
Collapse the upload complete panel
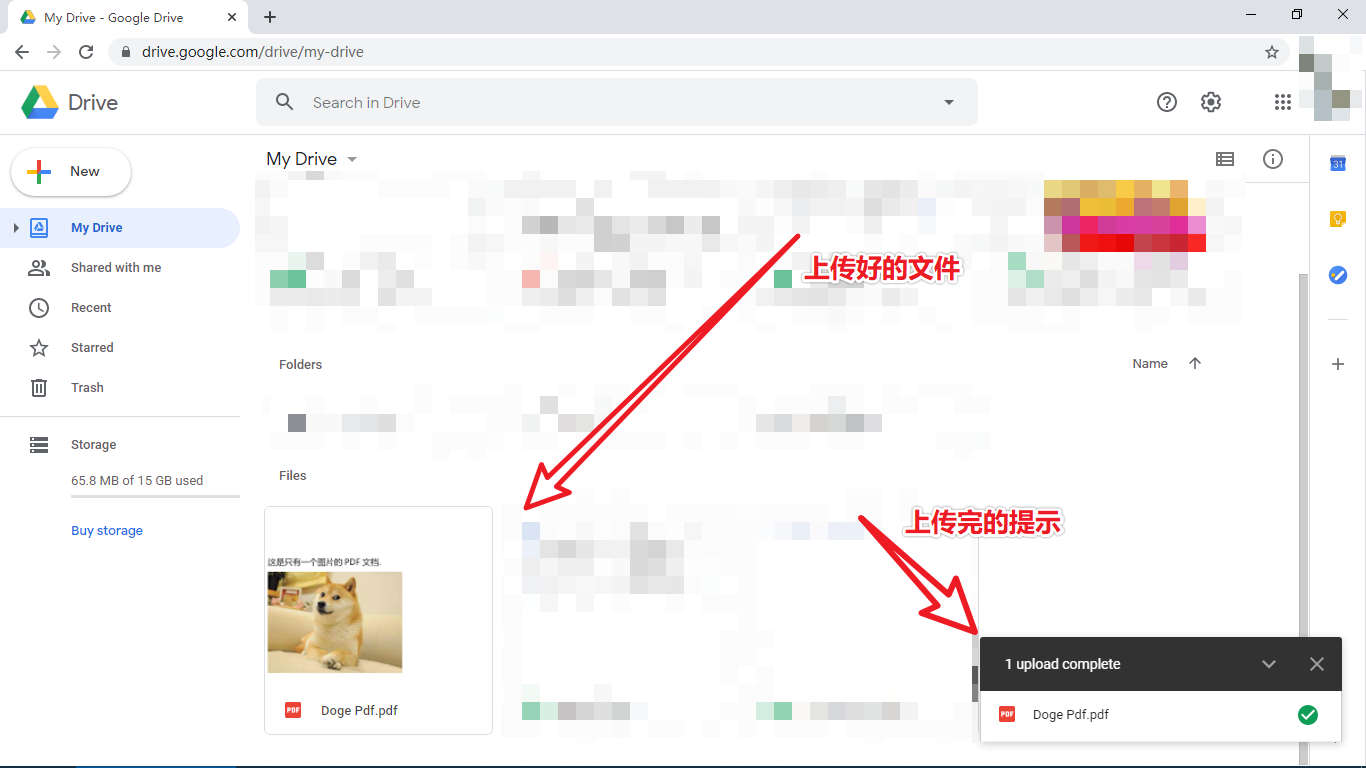click(1269, 664)
